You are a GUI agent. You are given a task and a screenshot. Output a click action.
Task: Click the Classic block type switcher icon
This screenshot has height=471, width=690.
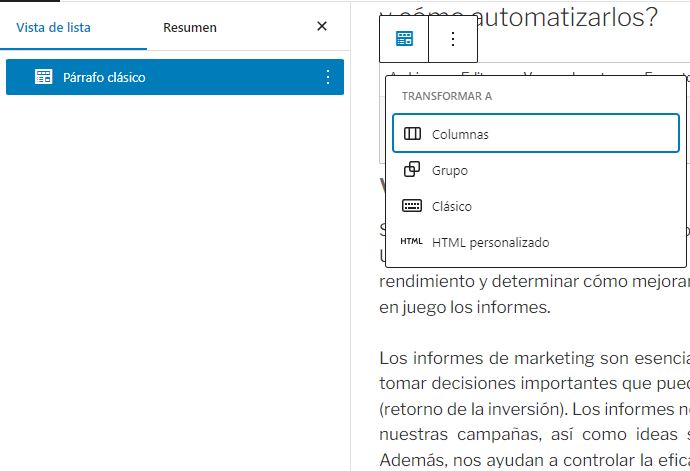[x=404, y=39]
